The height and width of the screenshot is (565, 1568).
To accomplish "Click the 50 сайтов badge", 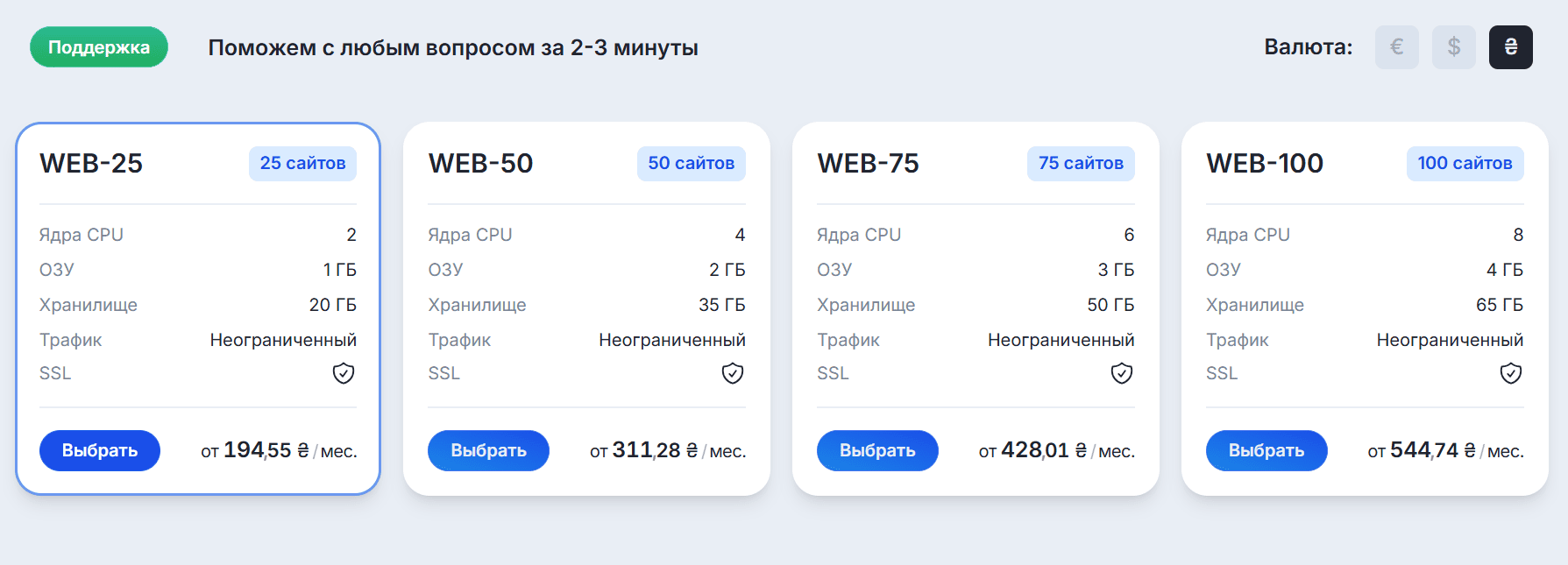I will 691,164.
